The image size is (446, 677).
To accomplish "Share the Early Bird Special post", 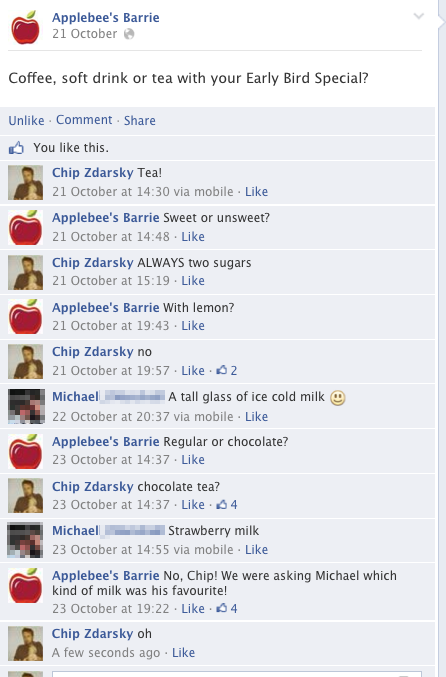I will point(139,120).
